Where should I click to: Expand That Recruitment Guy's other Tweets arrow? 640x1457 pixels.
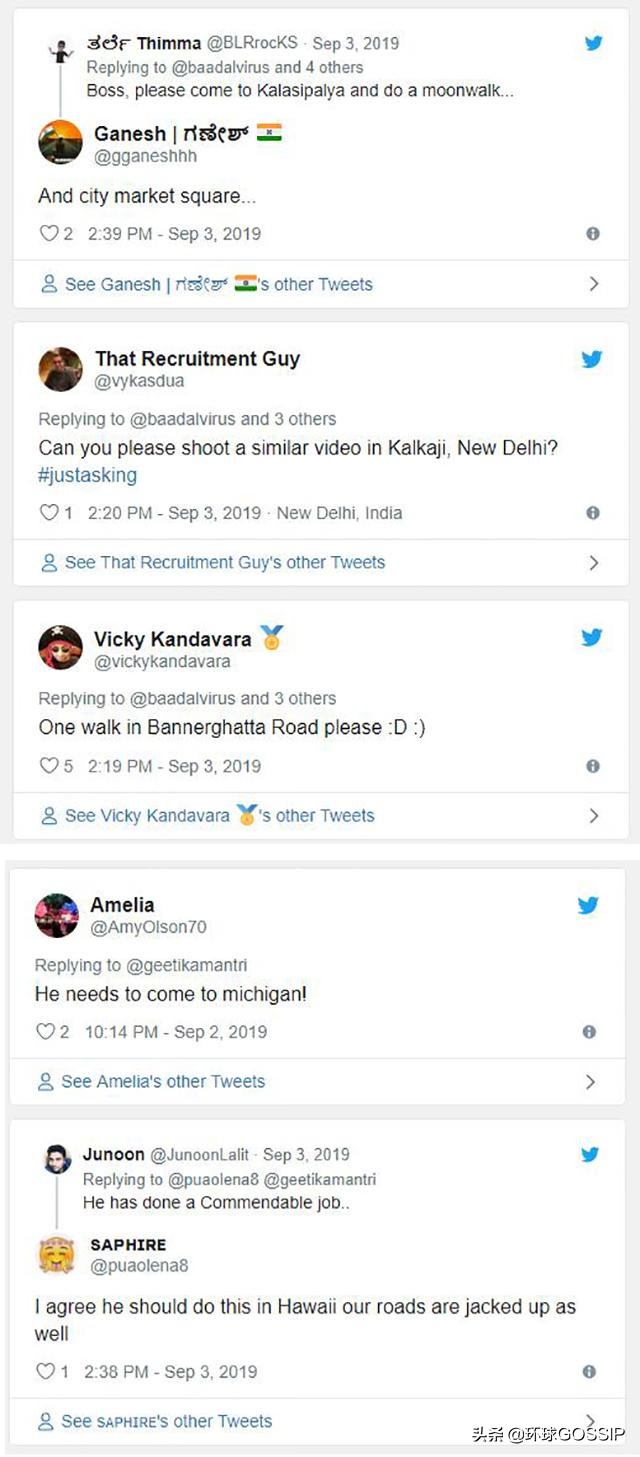(x=593, y=563)
